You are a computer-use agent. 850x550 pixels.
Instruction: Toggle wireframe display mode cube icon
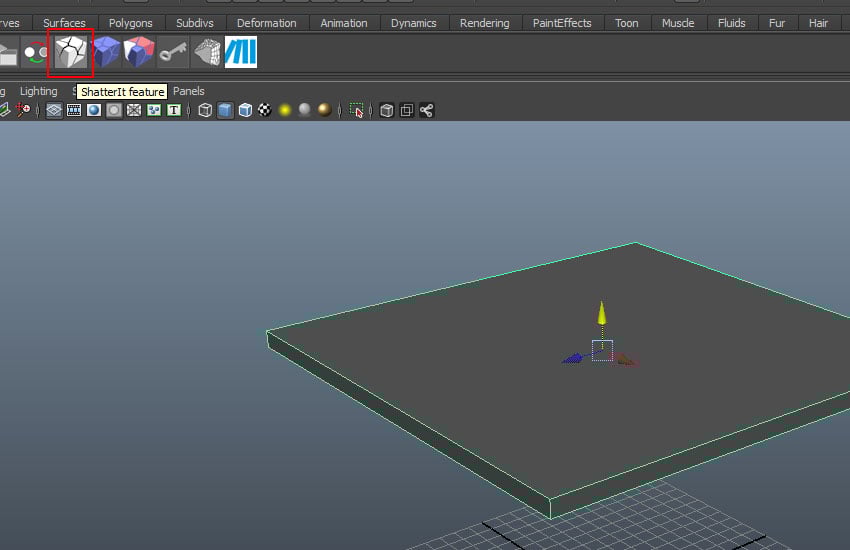tap(205, 110)
